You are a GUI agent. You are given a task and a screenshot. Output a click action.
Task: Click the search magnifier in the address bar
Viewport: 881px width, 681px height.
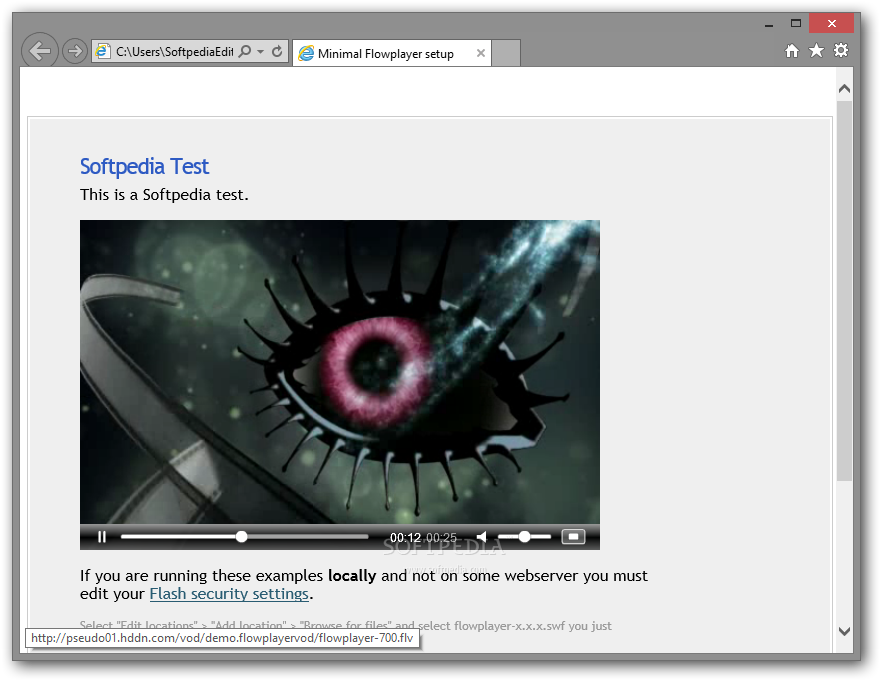pos(245,52)
